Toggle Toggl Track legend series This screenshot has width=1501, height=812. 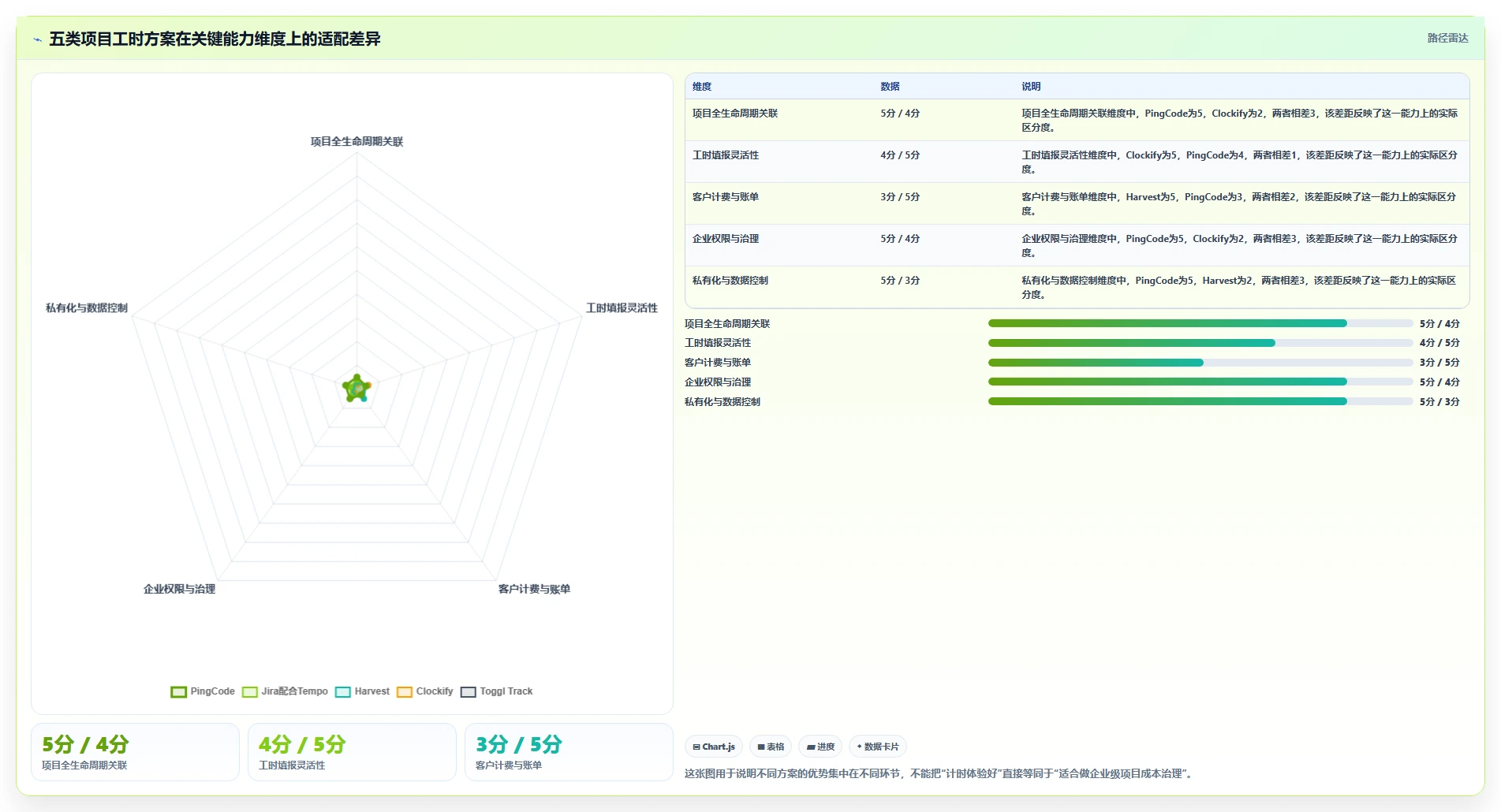pos(496,691)
